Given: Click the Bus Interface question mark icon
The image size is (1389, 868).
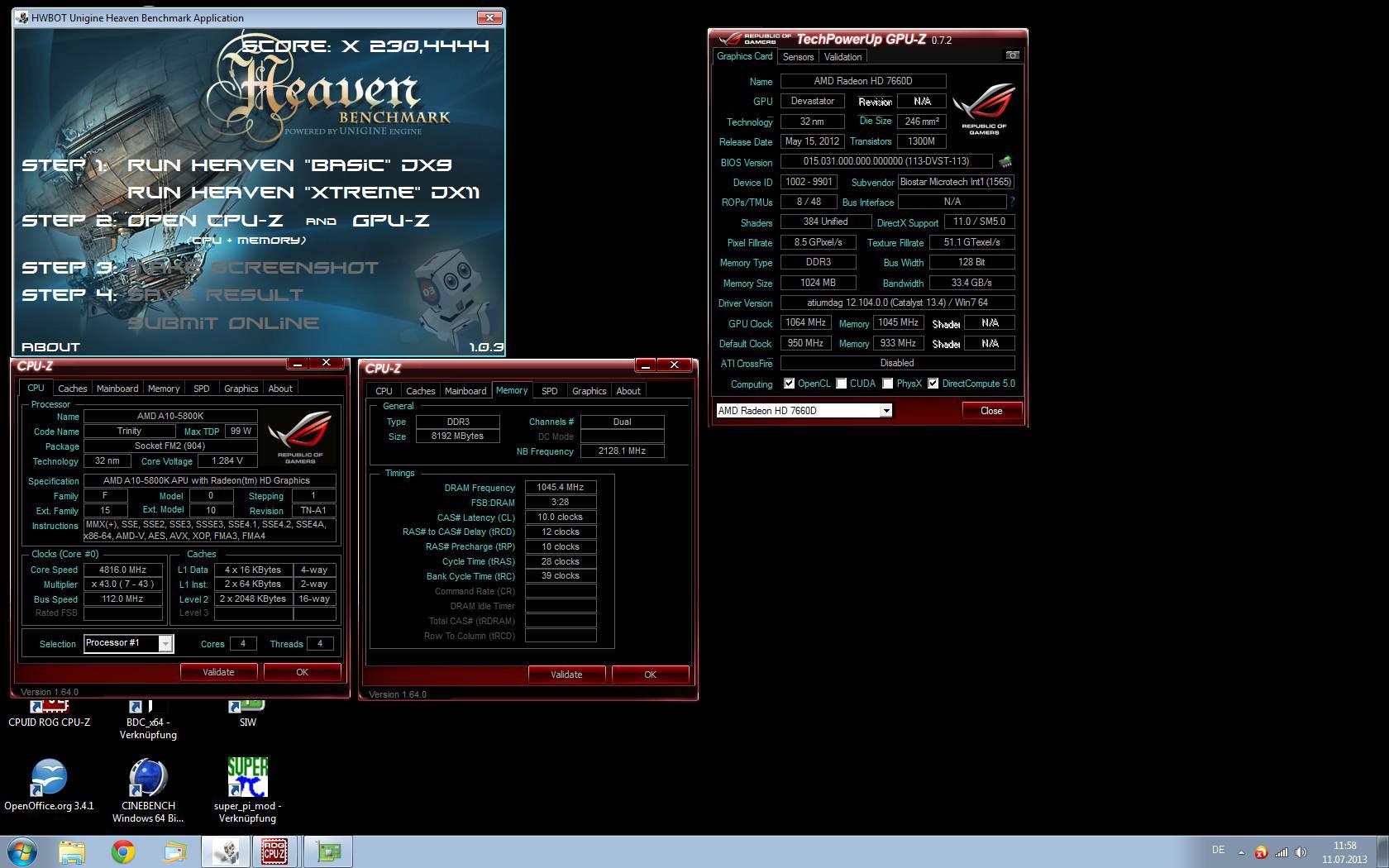Looking at the screenshot, I should (1011, 202).
